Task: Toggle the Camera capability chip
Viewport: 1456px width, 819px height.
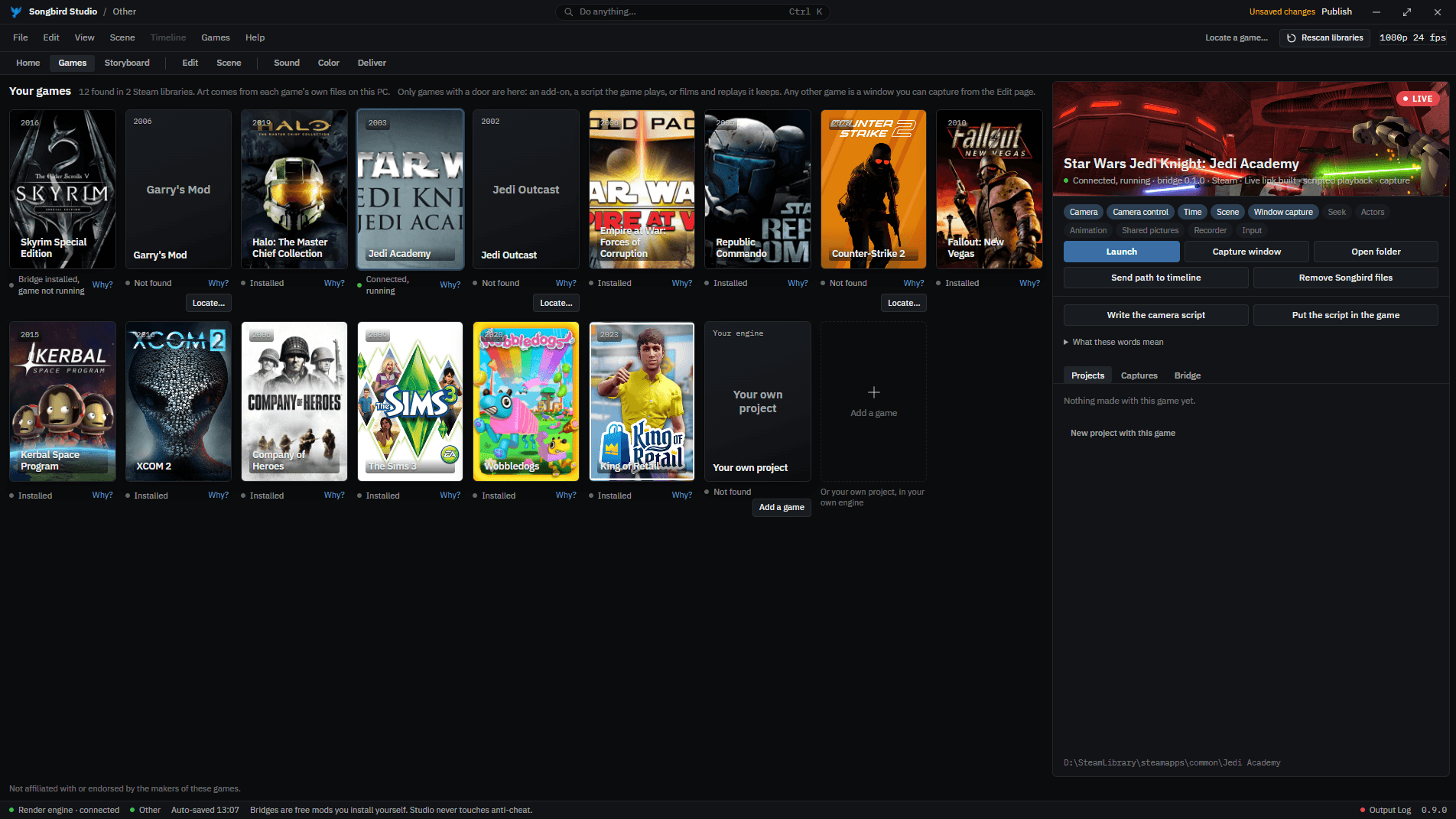Action: 1084,212
